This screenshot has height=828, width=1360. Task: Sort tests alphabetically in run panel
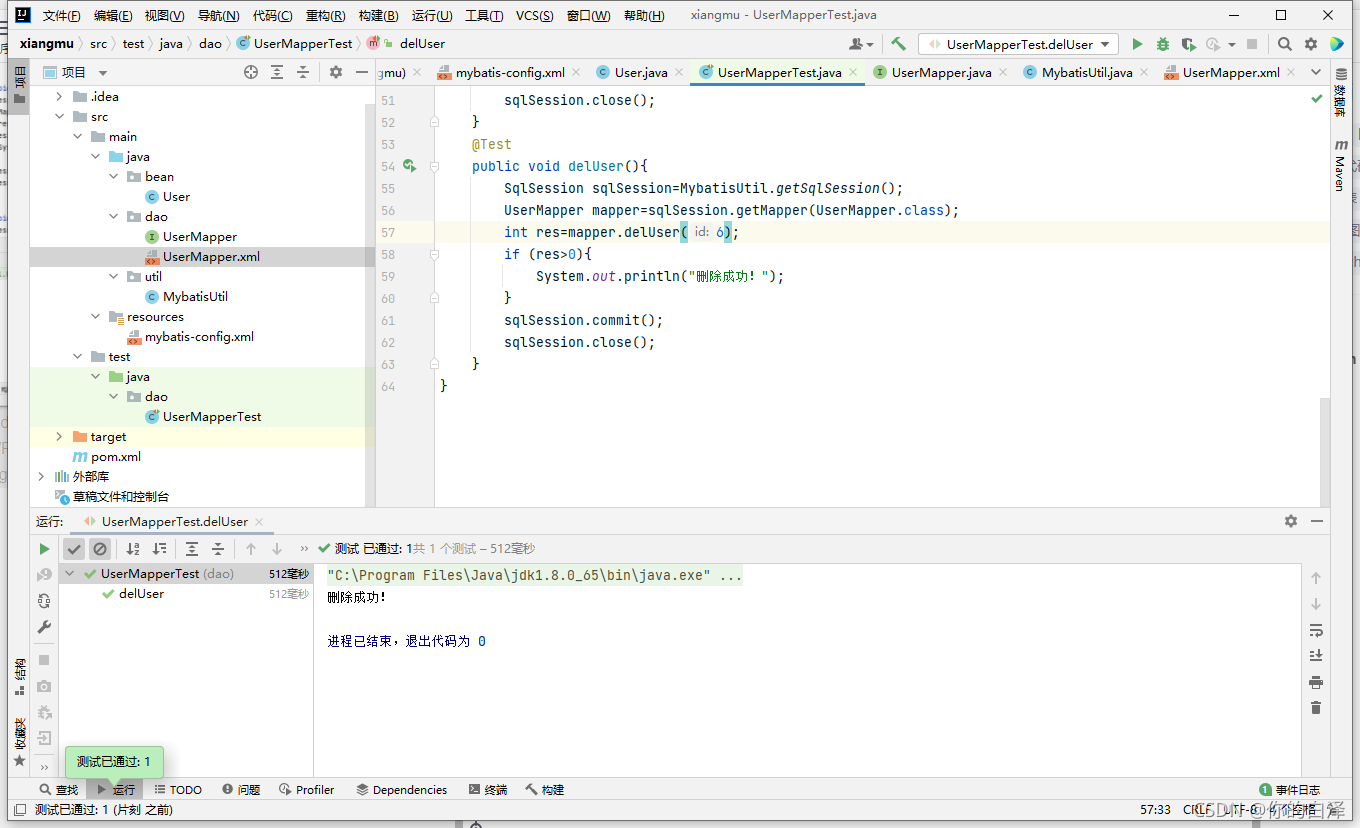(133, 549)
